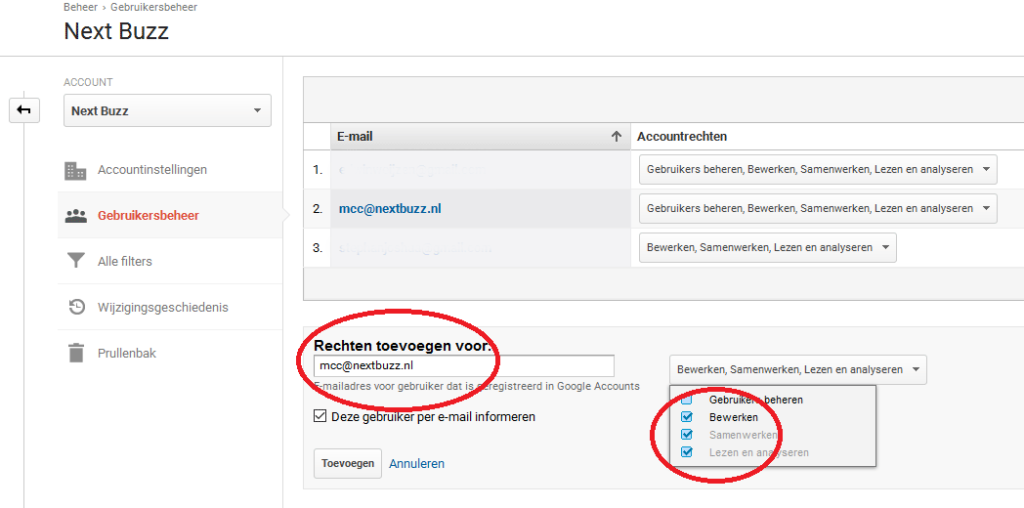Click the E-mail column sort arrow
Image resolution: width=1024 pixels, height=508 pixels.
click(x=616, y=137)
